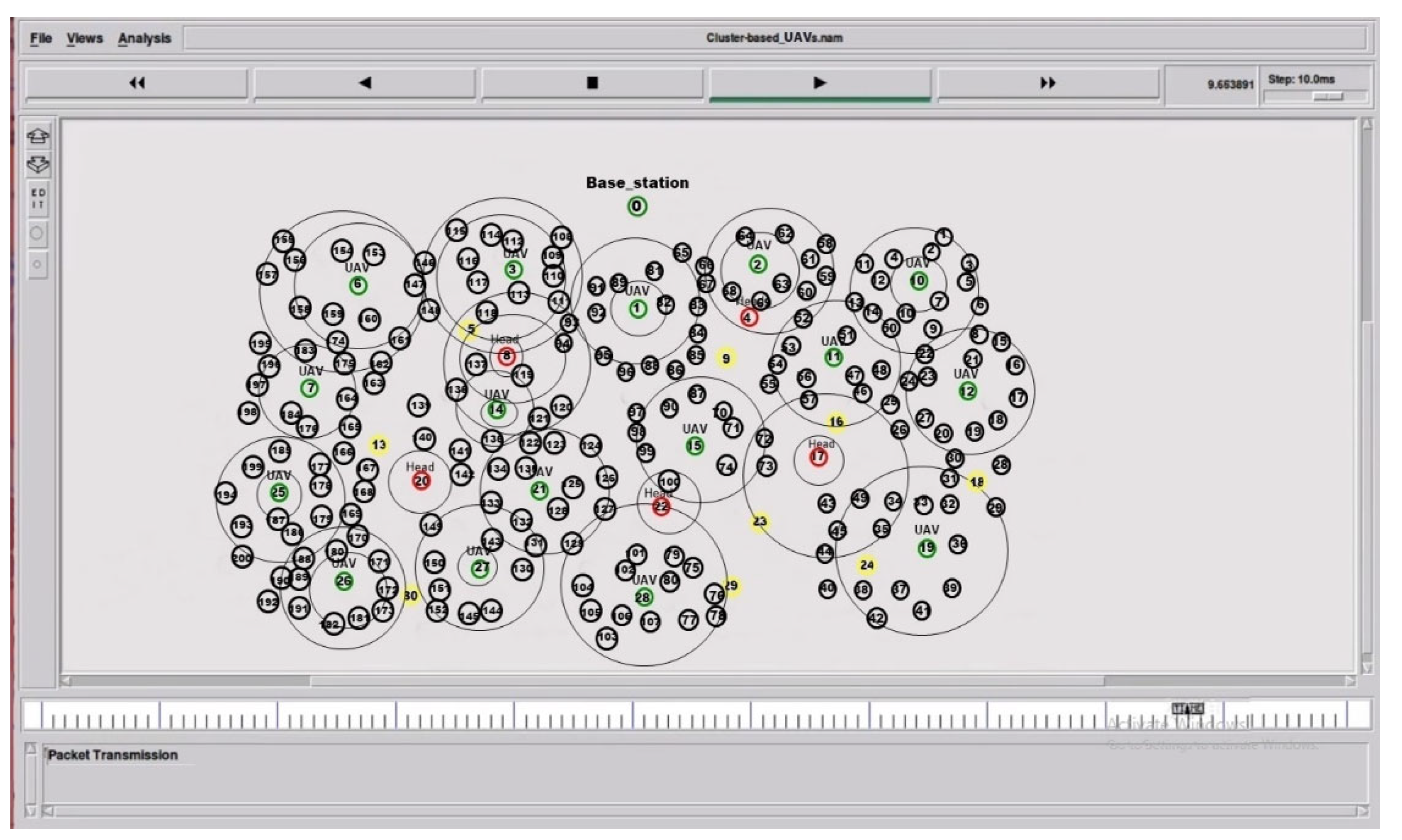This screenshot has width=1402, height=840.
Task: Click the zoom out down-arrow icon
Action: pos(38,164)
